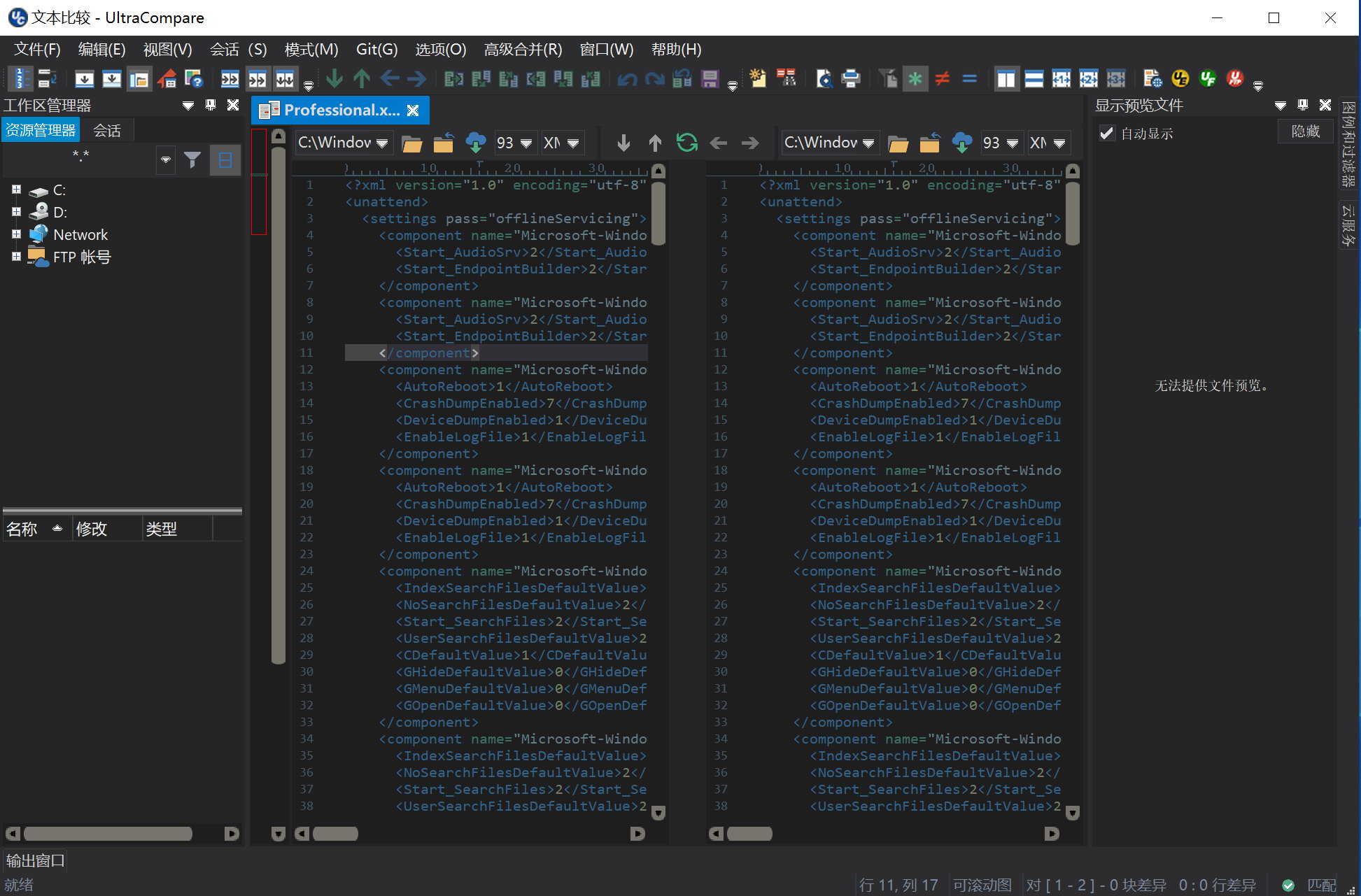Open right pane file path dropdown

(868, 143)
